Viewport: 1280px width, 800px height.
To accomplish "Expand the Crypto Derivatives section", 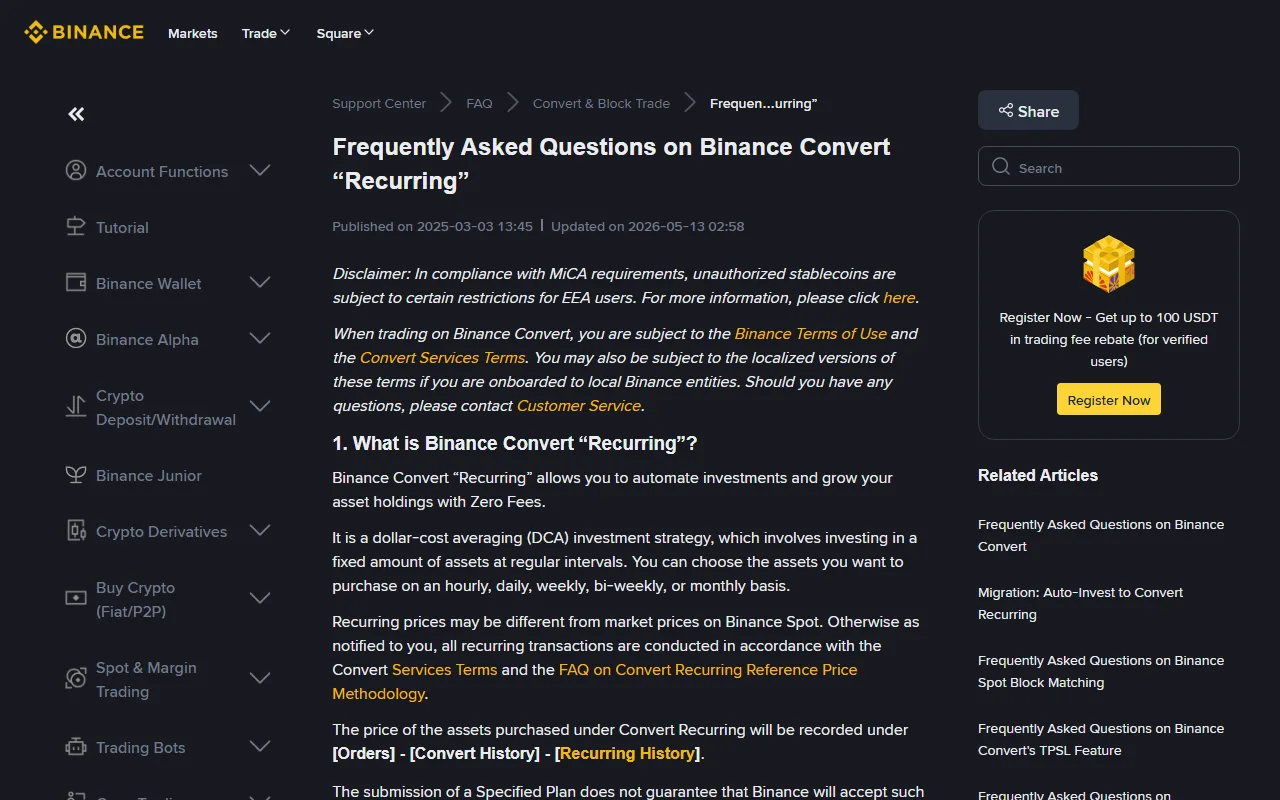I will [x=260, y=530].
